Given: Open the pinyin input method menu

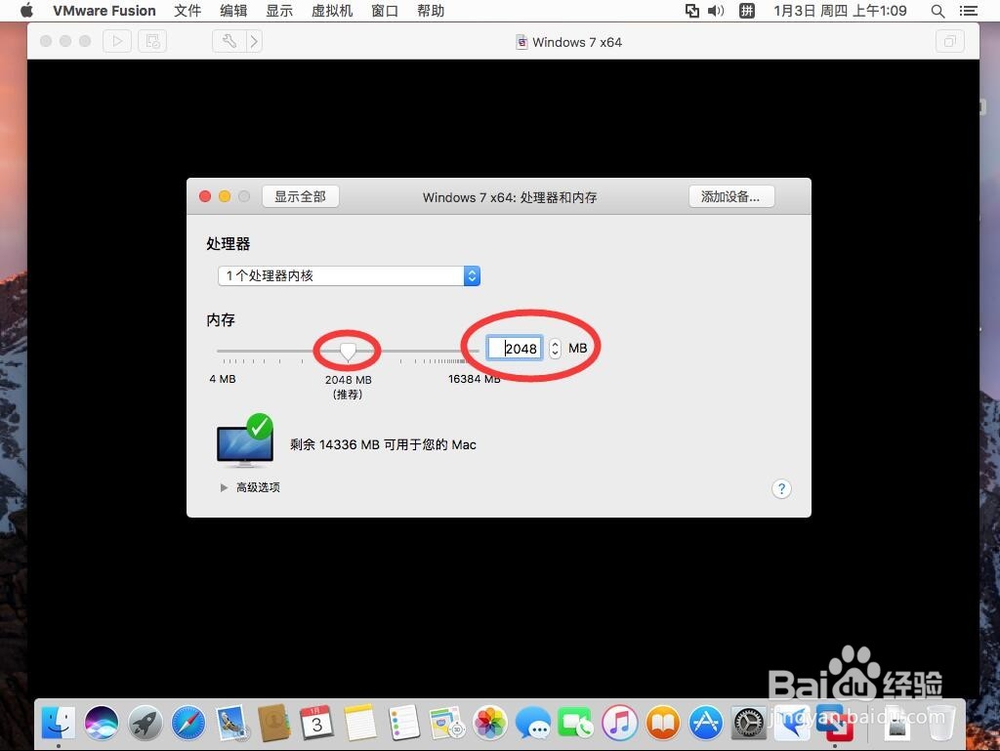Looking at the screenshot, I should click(747, 11).
